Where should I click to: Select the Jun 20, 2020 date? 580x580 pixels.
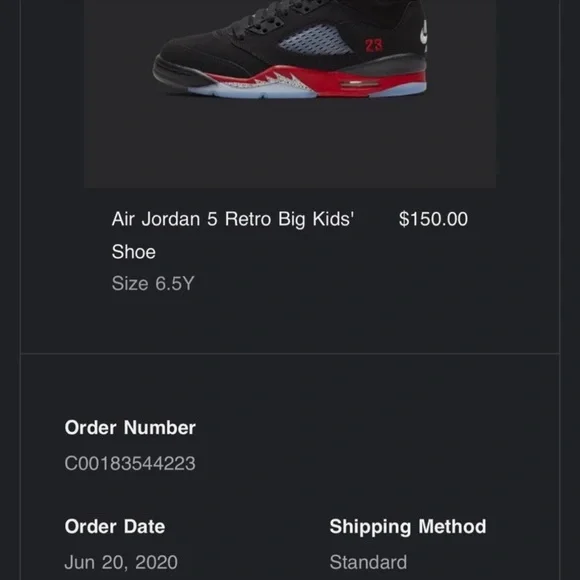[x=121, y=562]
